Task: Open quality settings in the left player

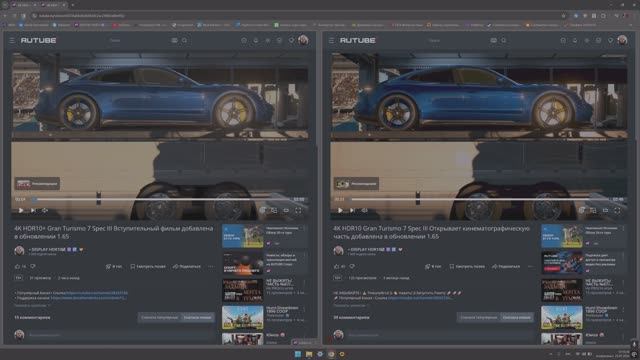Action: (x=262, y=211)
